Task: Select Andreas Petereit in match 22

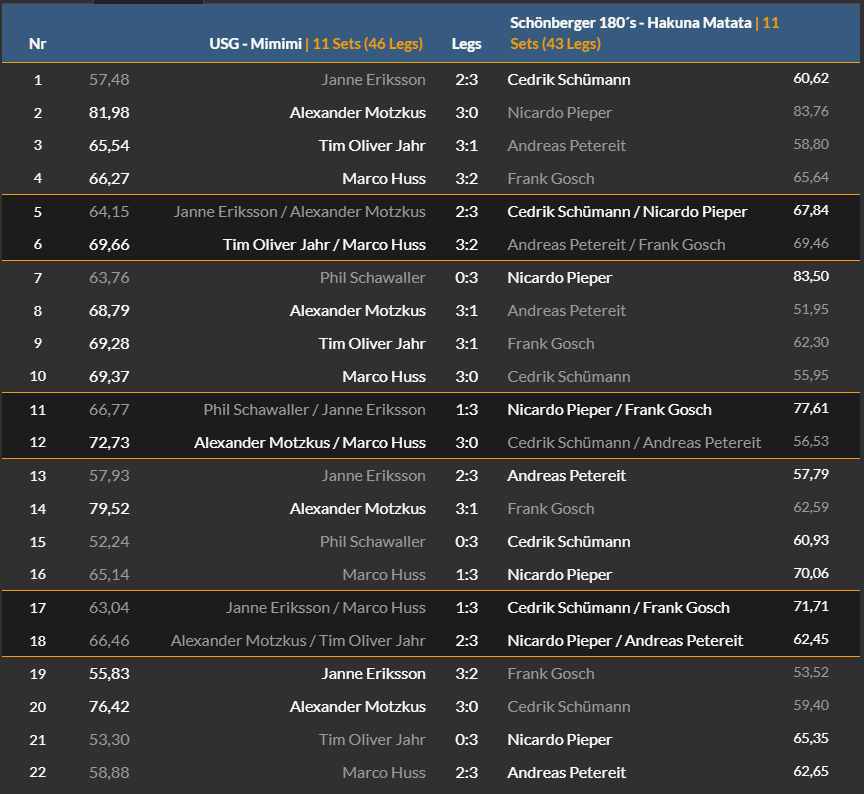Action: 566,773
